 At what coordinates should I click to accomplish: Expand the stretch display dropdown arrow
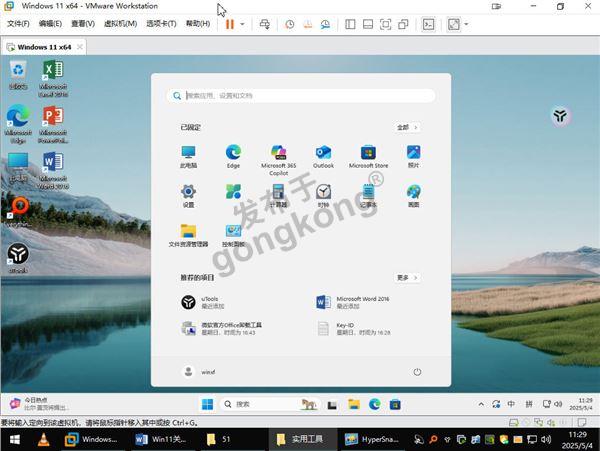click(x=466, y=24)
